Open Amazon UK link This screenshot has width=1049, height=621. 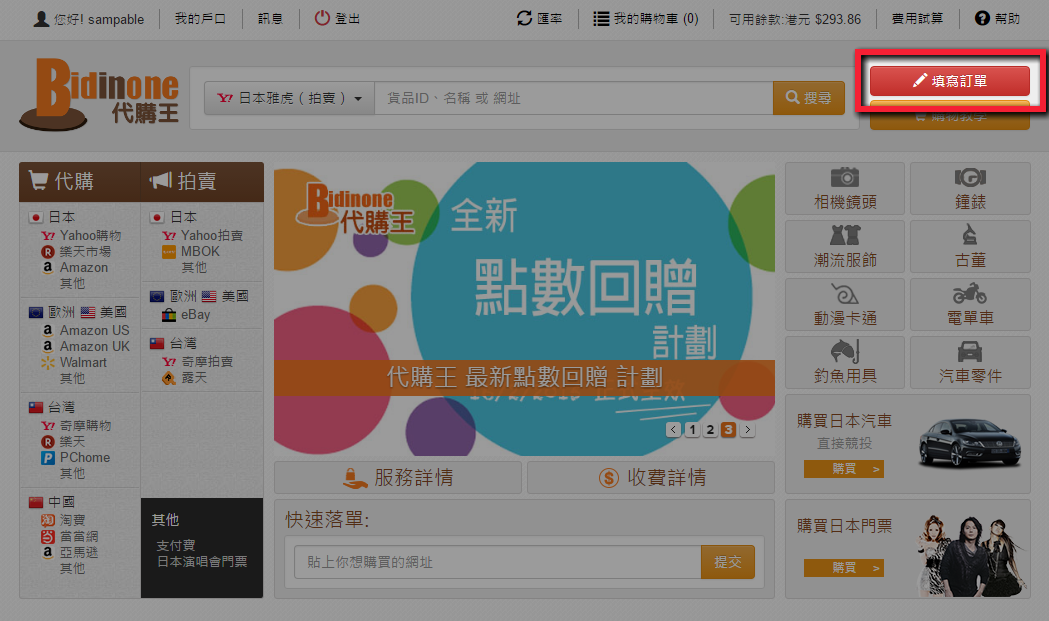click(x=94, y=347)
